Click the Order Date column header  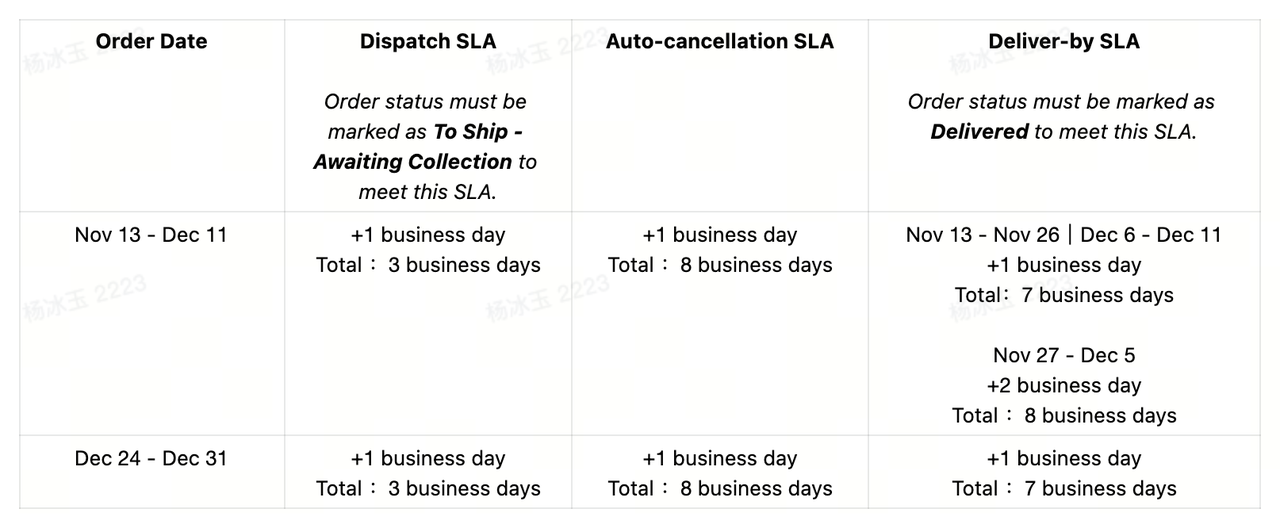(151, 42)
